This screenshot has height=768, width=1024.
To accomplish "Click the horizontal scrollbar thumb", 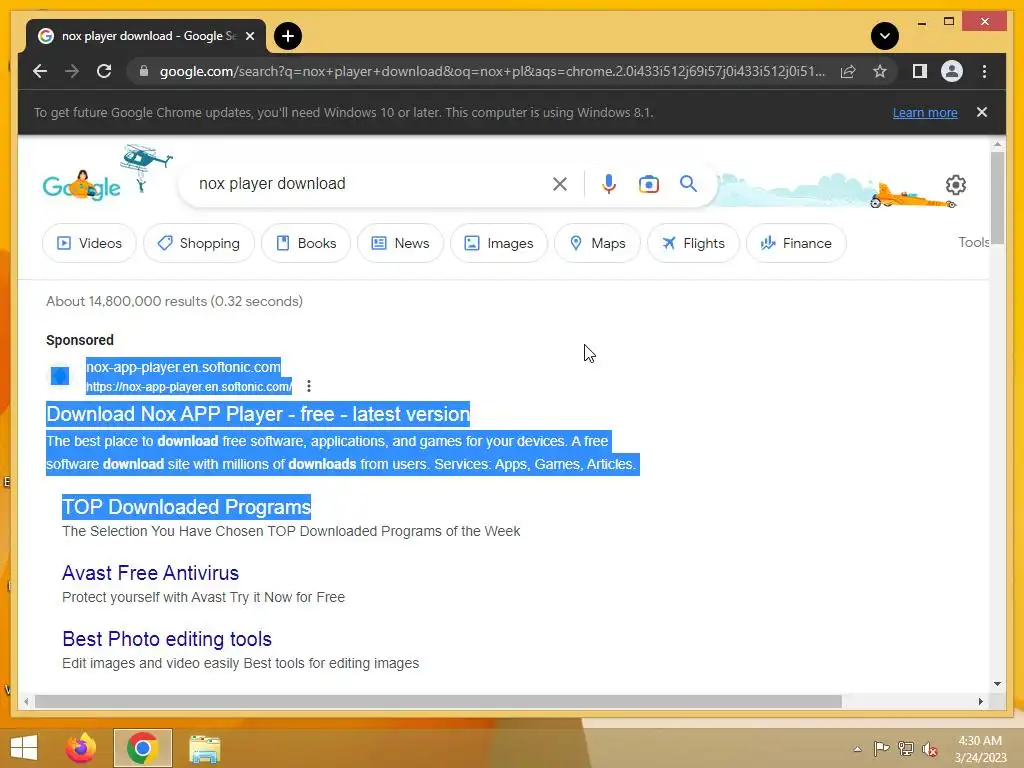I will point(438,701).
